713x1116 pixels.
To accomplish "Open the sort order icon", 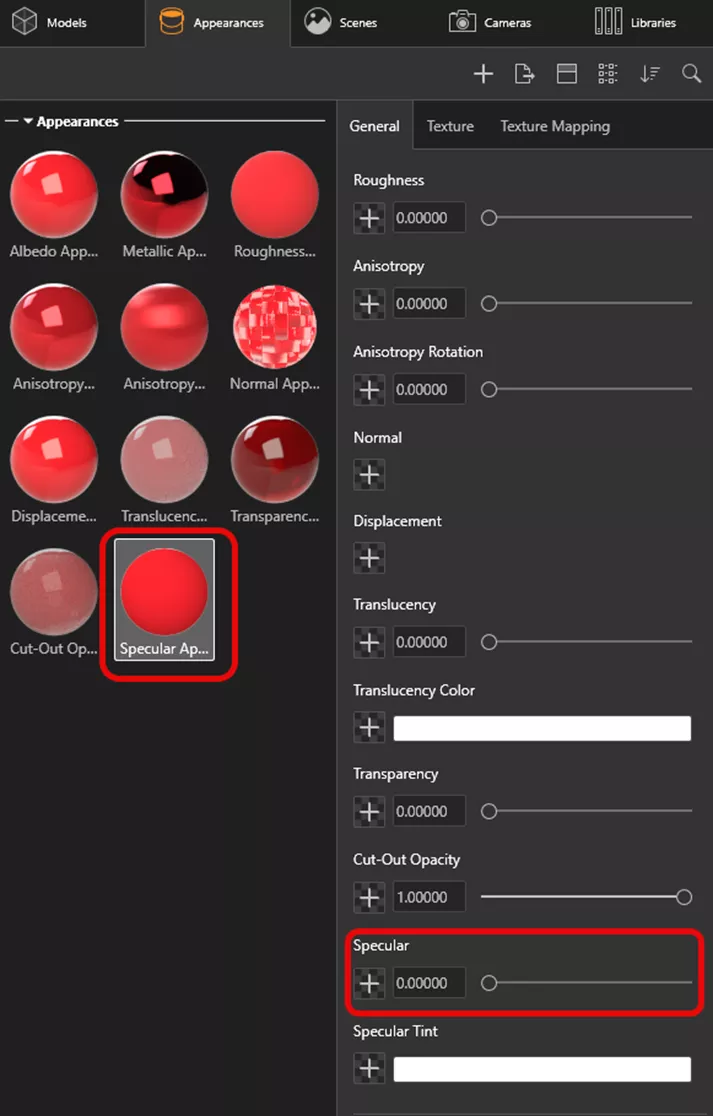I will click(650, 74).
